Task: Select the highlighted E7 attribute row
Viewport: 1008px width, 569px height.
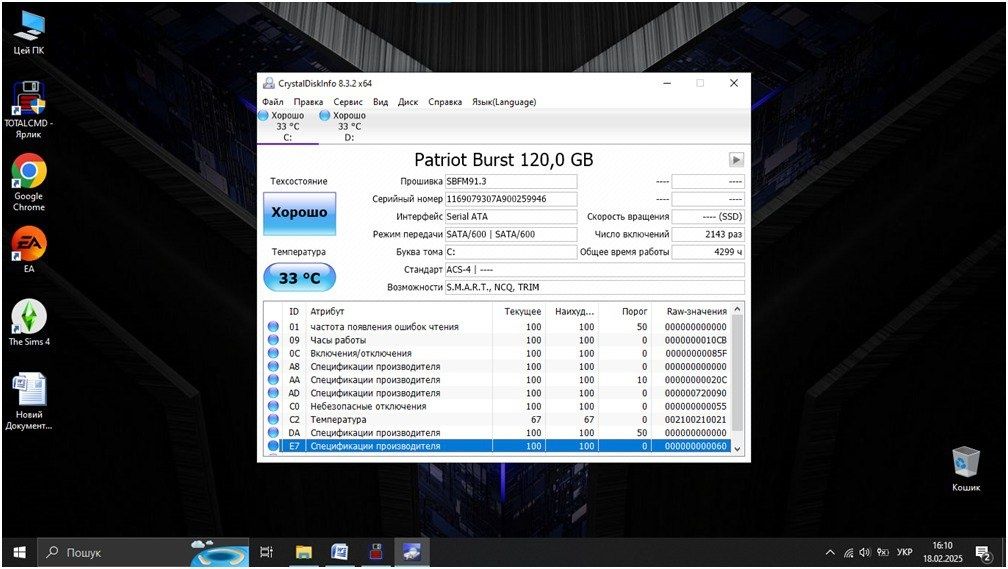Action: pos(498,446)
